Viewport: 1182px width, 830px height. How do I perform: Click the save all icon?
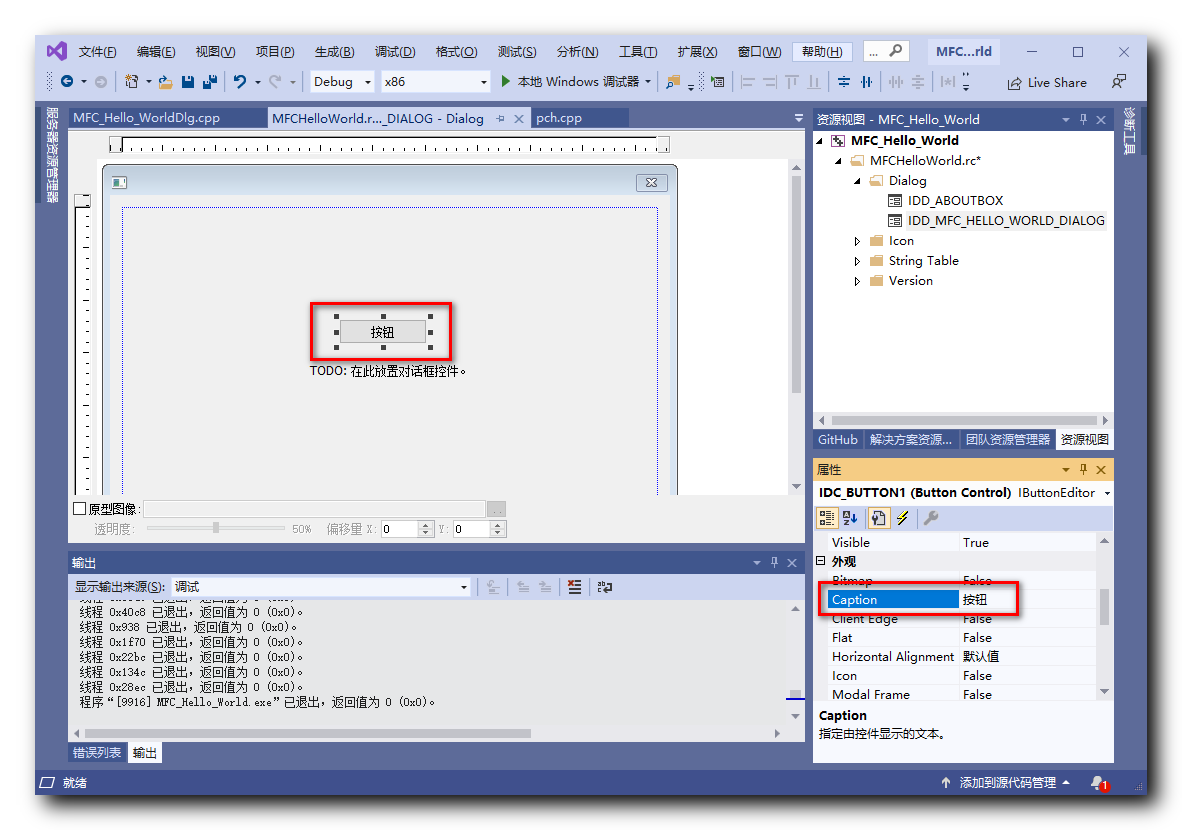(x=210, y=81)
